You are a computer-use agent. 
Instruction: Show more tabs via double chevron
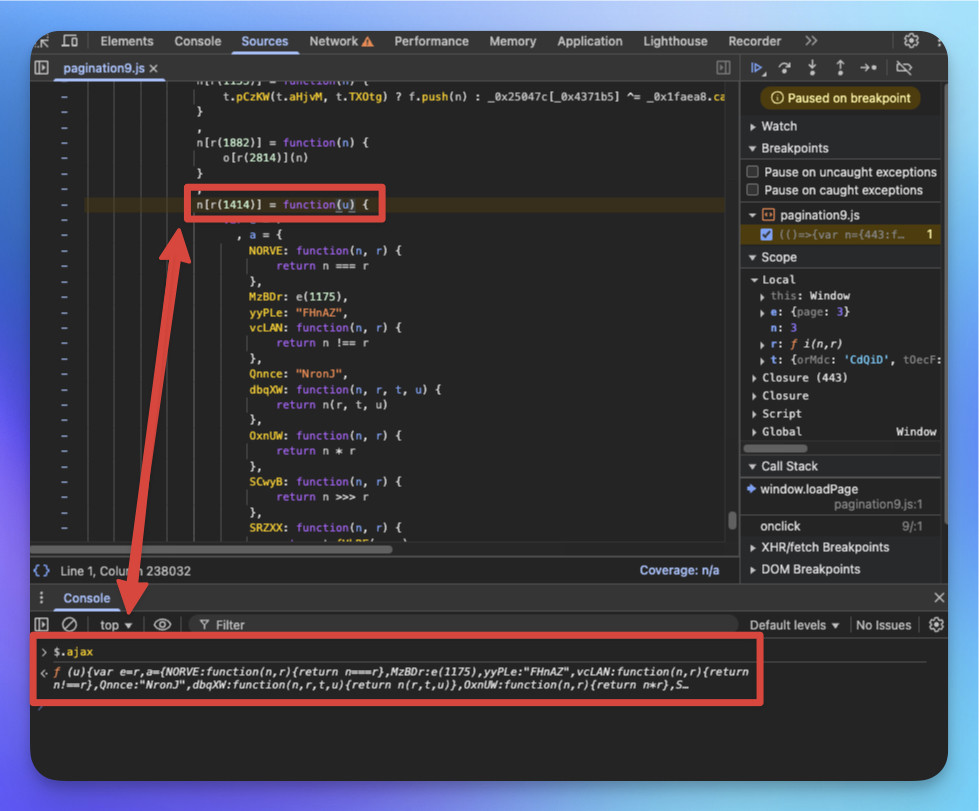click(x=810, y=41)
